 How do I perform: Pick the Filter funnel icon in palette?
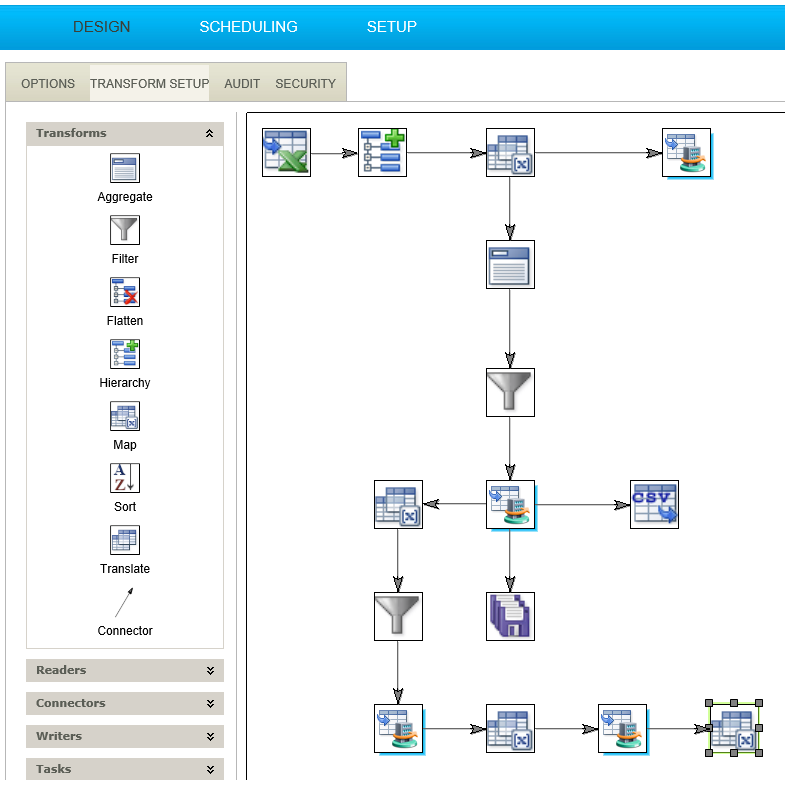(x=125, y=230)
